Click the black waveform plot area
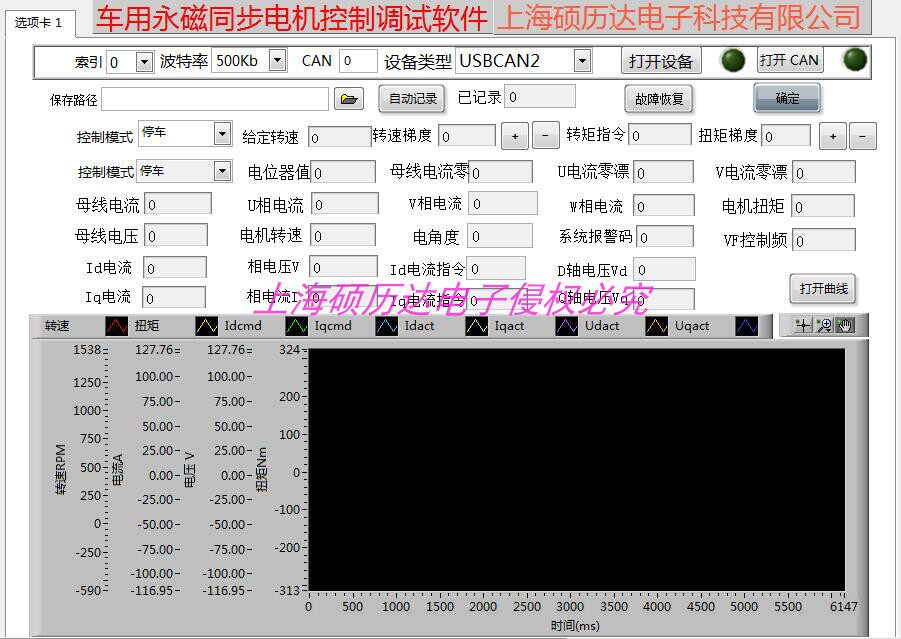The height and width of the screenshot is (639, 901). [x=576, y=469]
